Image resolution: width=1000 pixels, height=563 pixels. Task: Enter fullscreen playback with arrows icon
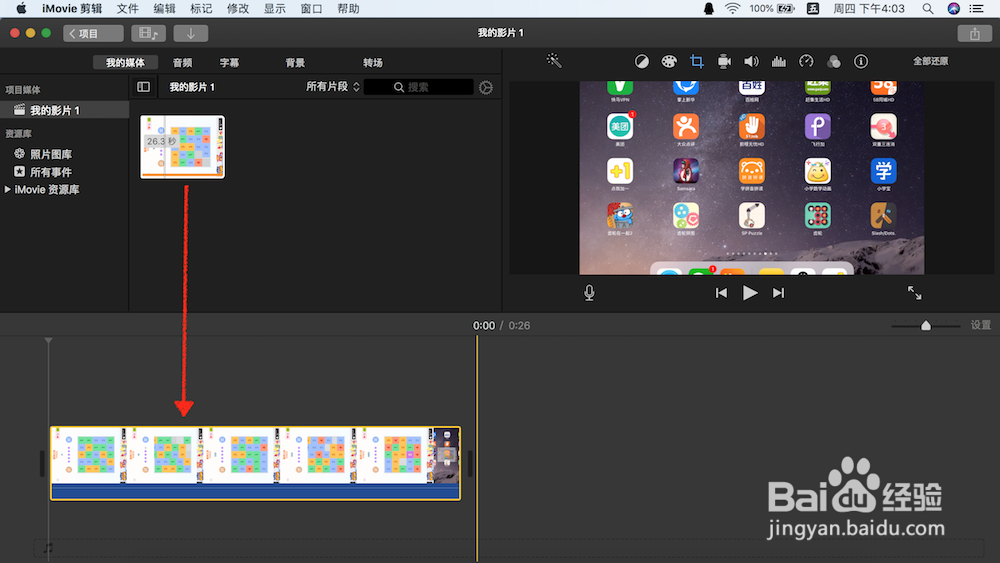[x=915, y=293]
